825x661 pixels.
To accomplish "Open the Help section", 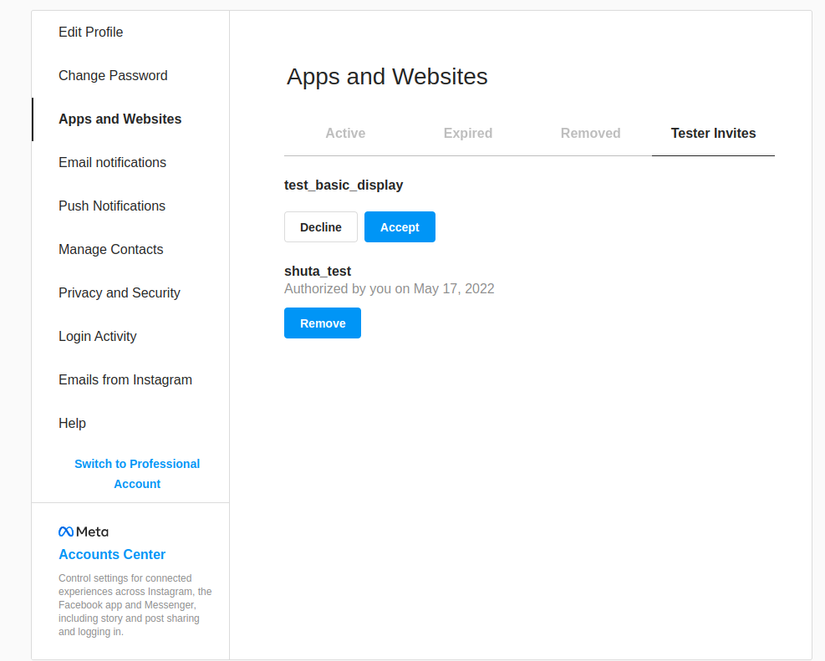I will click(72, 423).
